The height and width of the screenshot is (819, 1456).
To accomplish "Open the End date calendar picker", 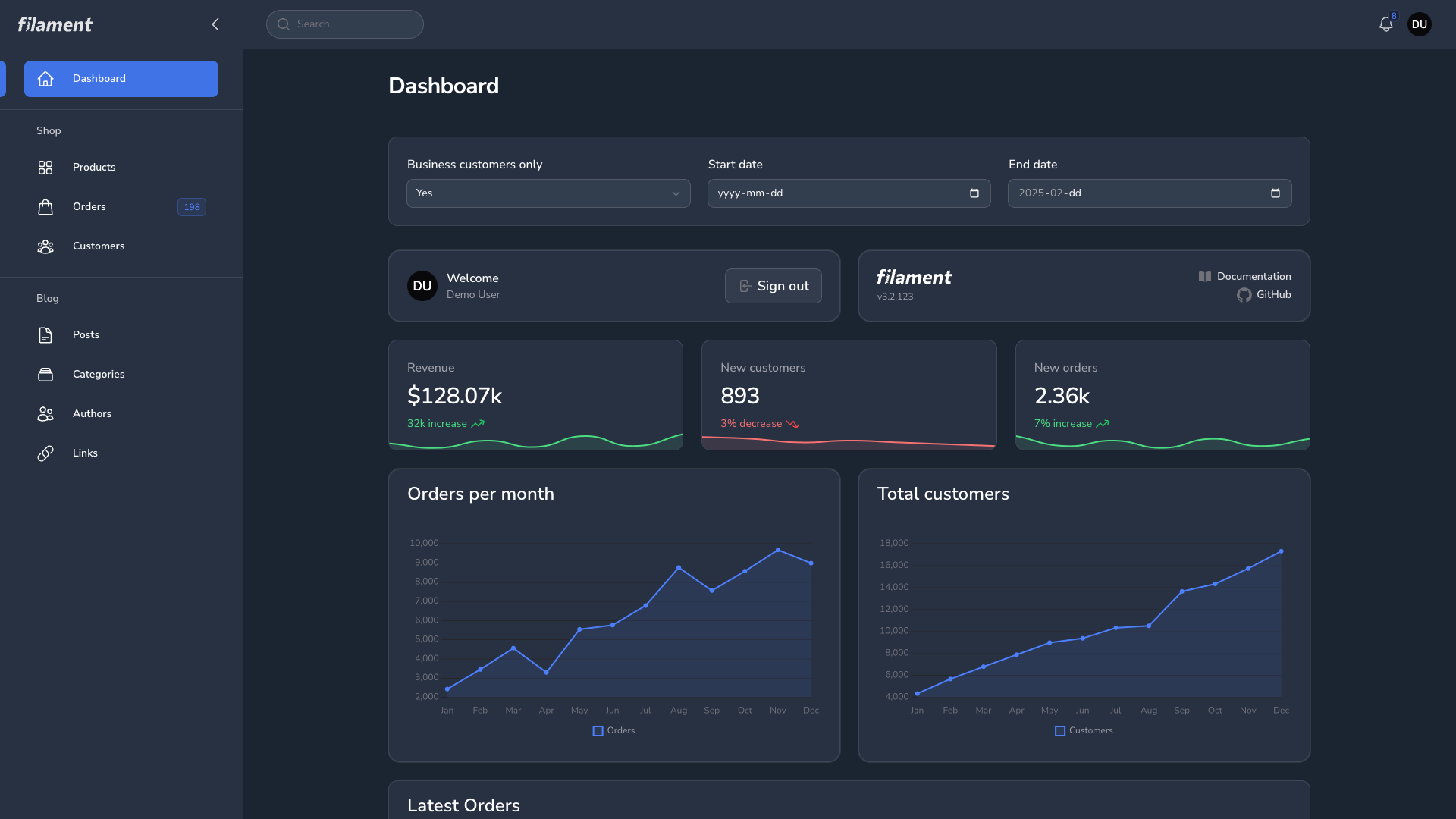I will pyautogui.click(x=1275, y=193).
